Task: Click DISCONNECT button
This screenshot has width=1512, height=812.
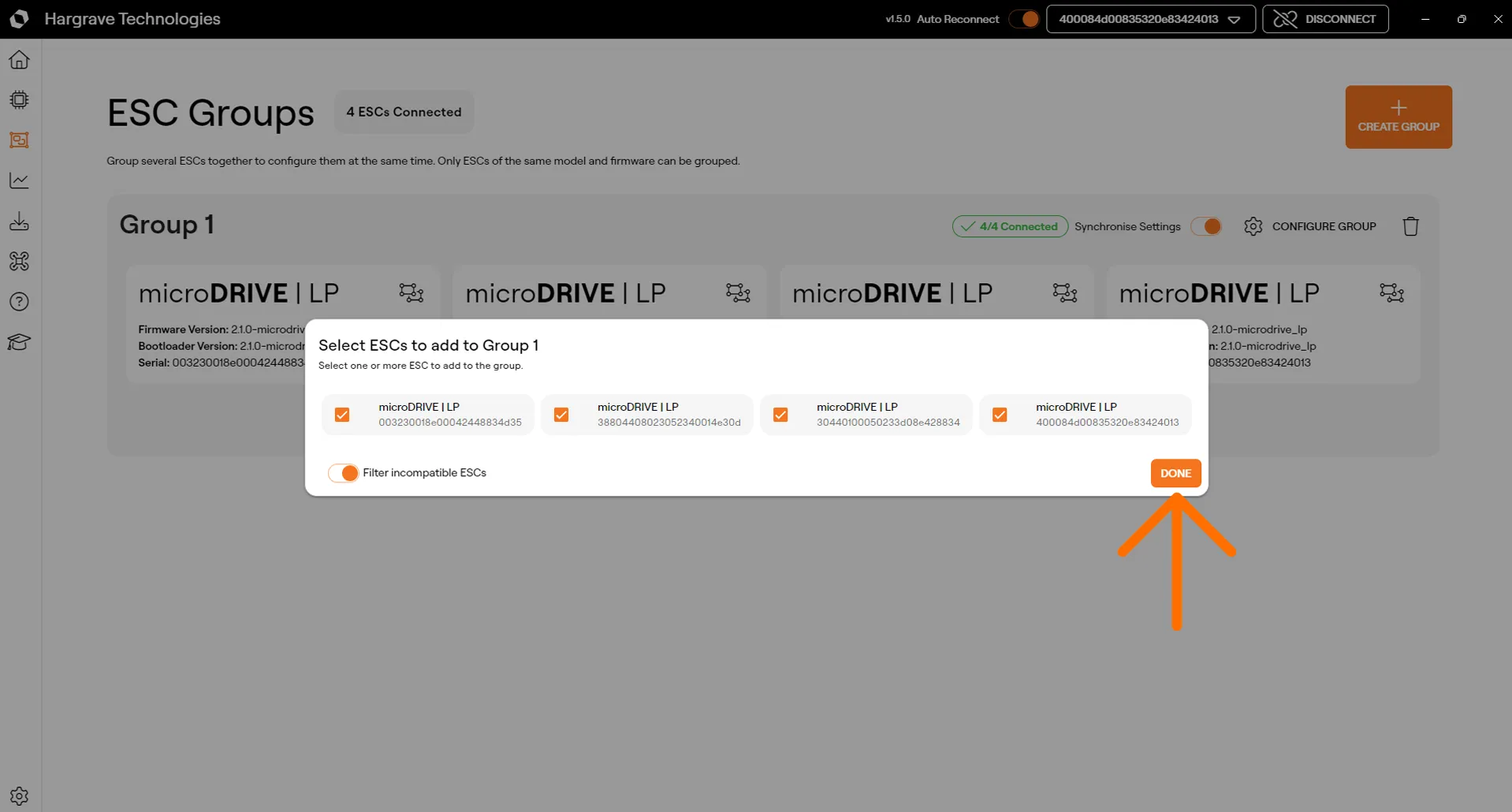Action: click(x=1325, y=19)
